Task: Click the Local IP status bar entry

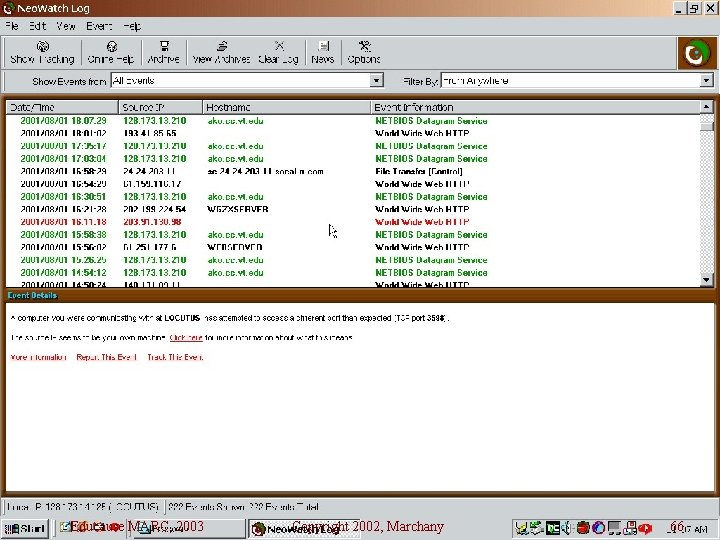Action: click(x=82, y=507)
